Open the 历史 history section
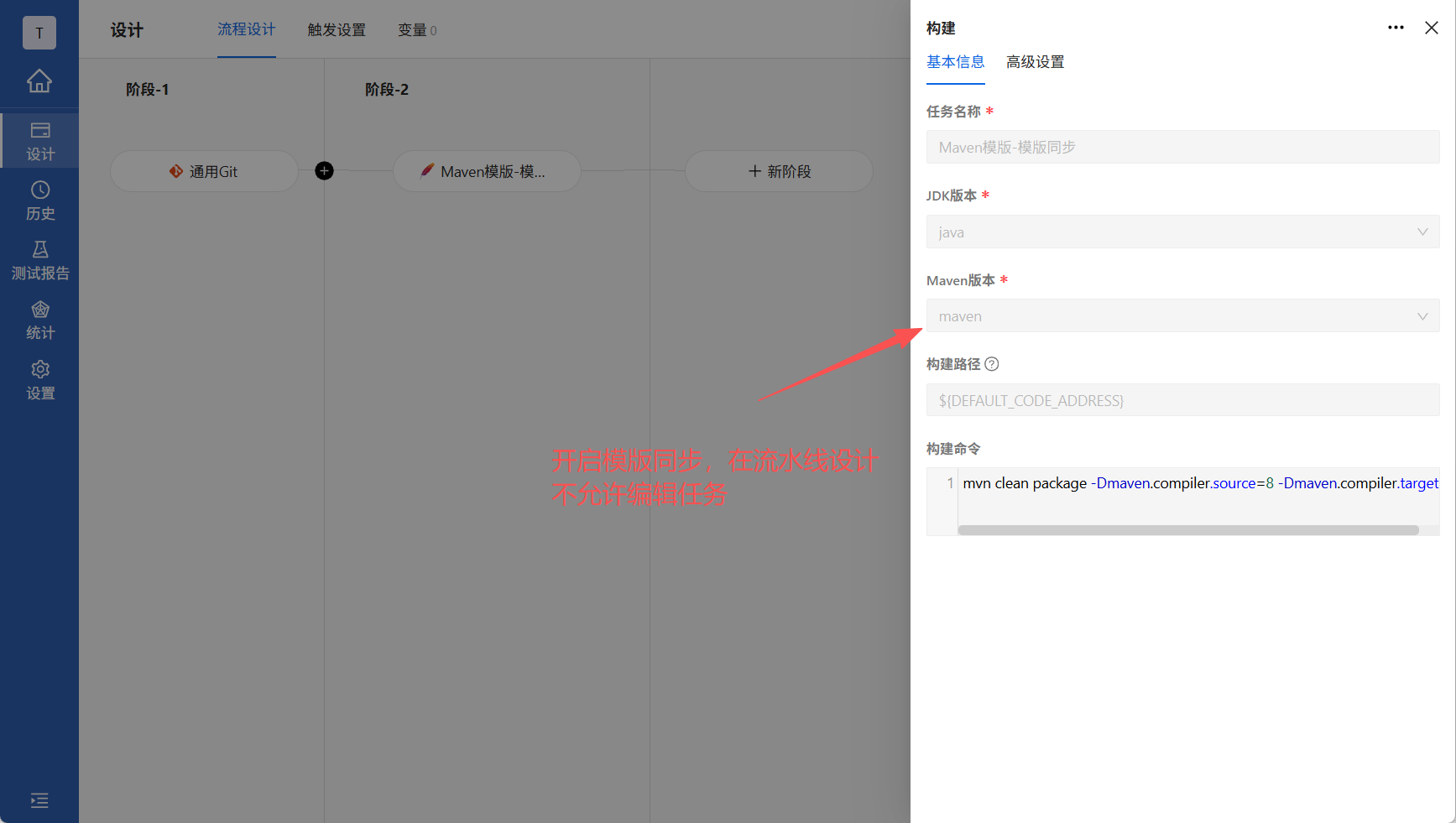 [39, 201]
